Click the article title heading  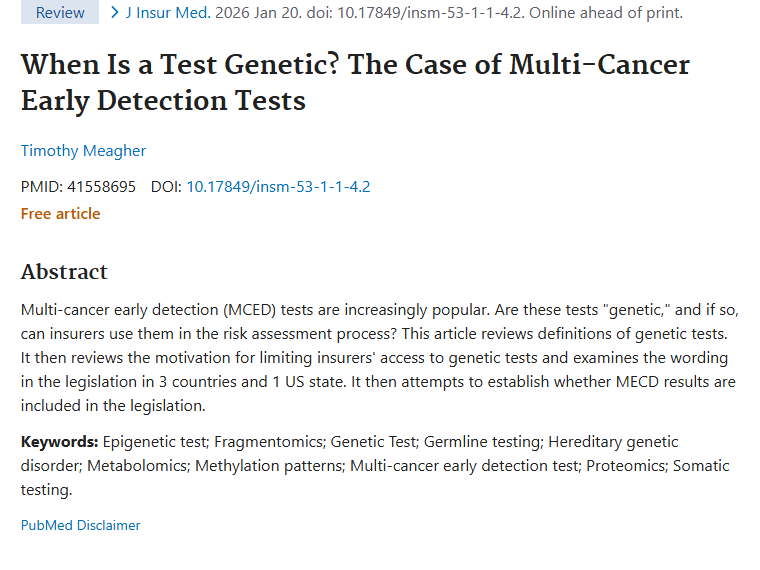point(355,82)
